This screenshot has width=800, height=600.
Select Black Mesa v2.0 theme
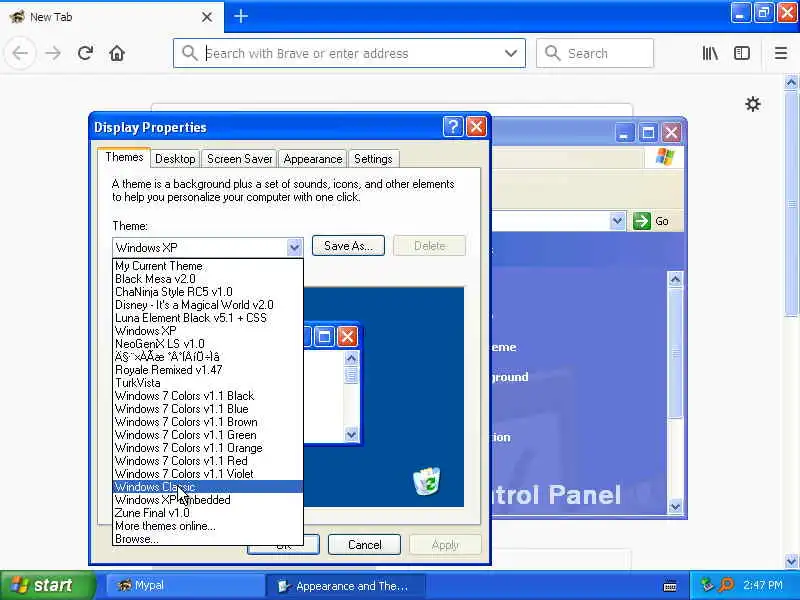[208, 279]
